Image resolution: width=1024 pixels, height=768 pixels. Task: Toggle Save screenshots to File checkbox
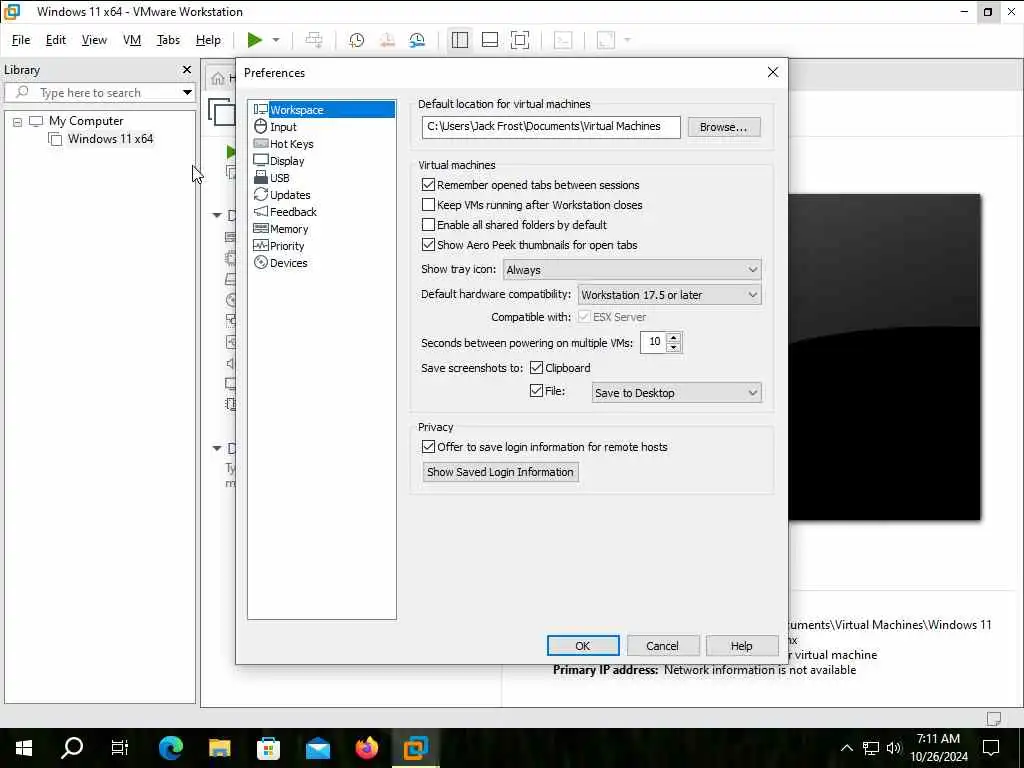[x=536, y=391]
